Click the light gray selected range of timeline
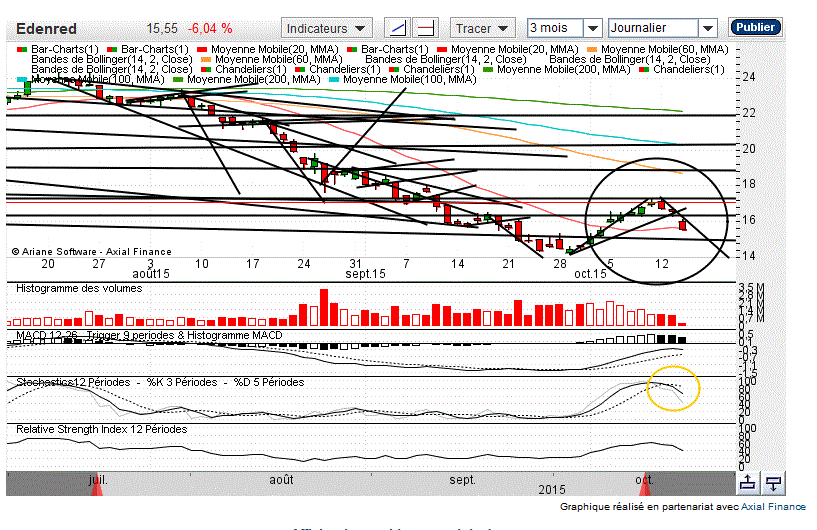 pos(371,484)
